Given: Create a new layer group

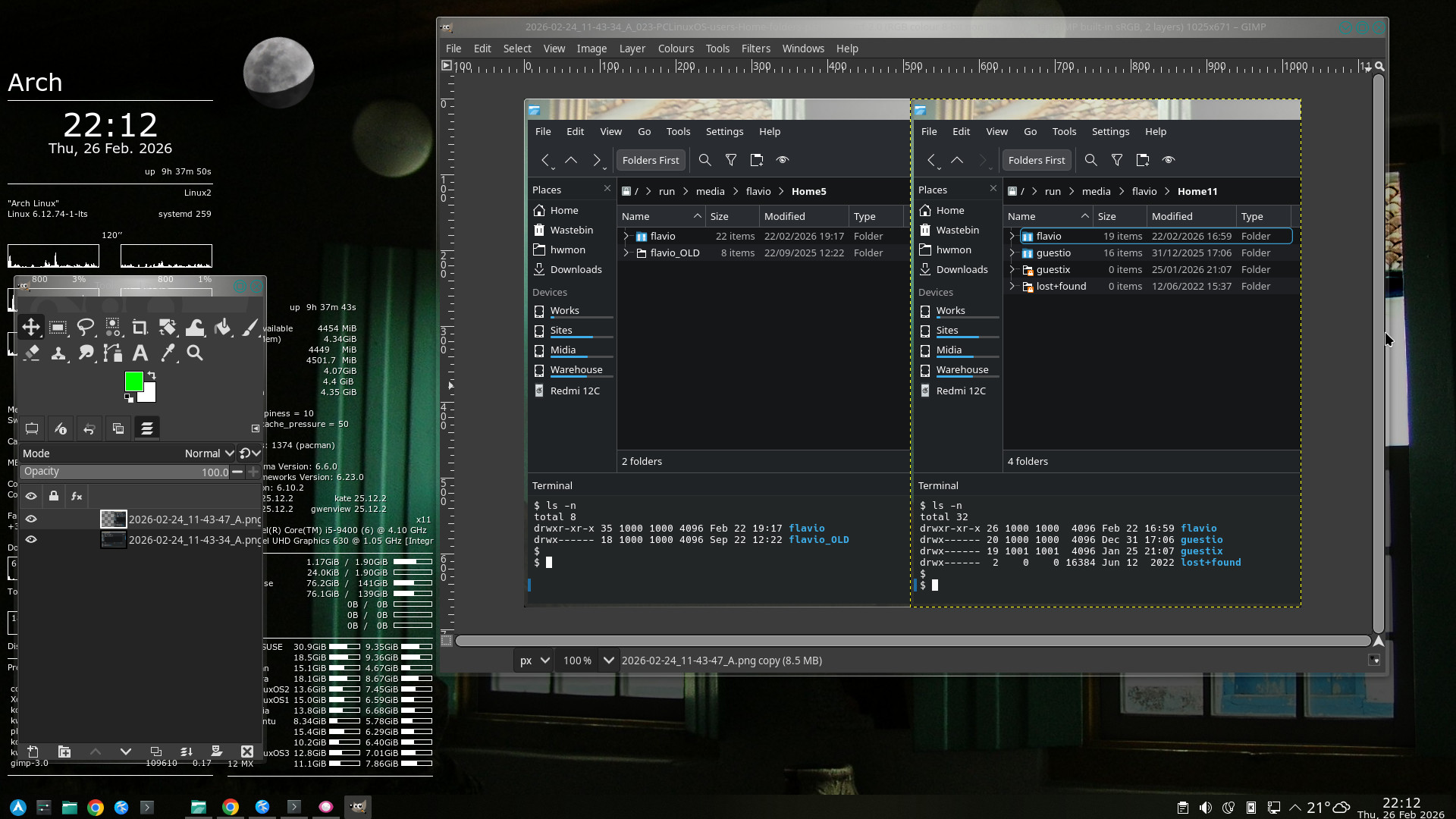Looking at the screenshot, I should pyautogui.click(x=64, y=752).
